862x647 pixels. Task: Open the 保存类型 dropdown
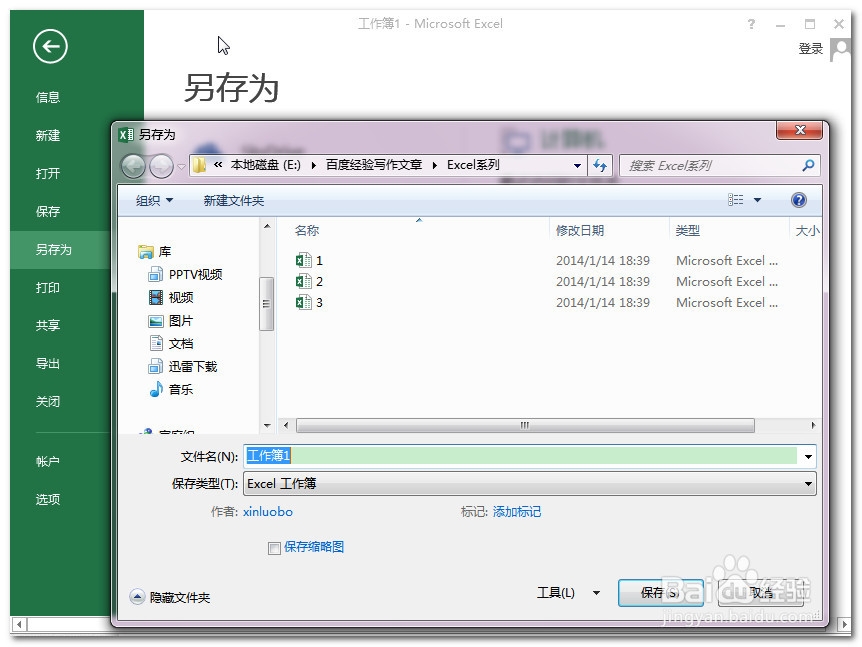806,484
